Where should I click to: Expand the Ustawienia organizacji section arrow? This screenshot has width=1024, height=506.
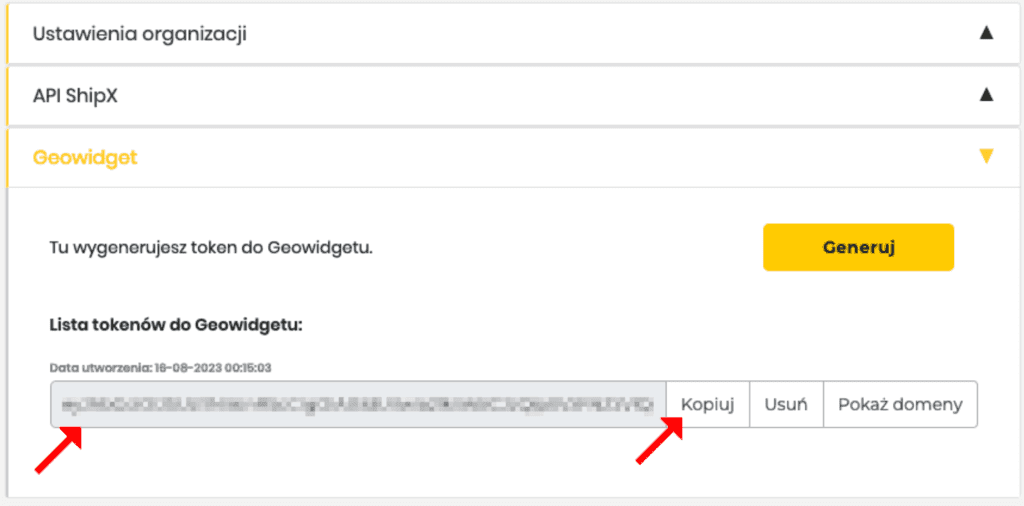(986, 33)
